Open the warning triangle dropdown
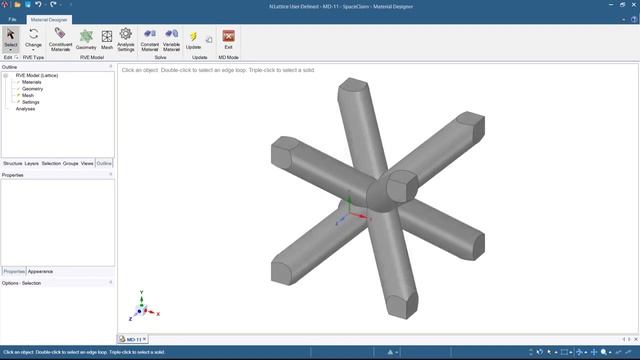 tap(396, 352)
